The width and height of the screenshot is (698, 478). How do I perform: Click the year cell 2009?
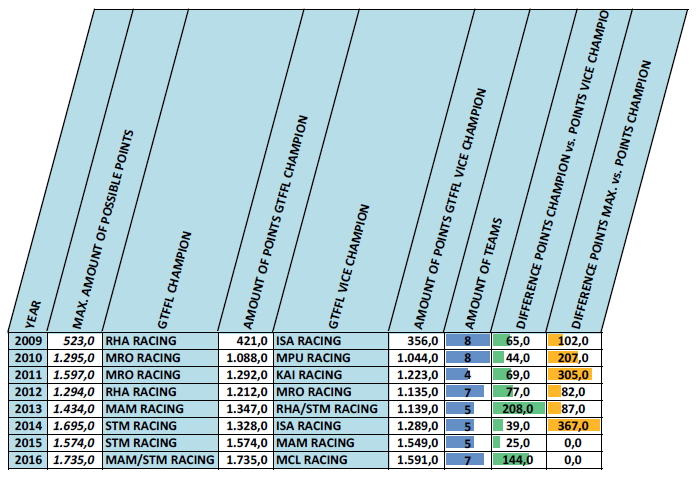click(28, 341)
